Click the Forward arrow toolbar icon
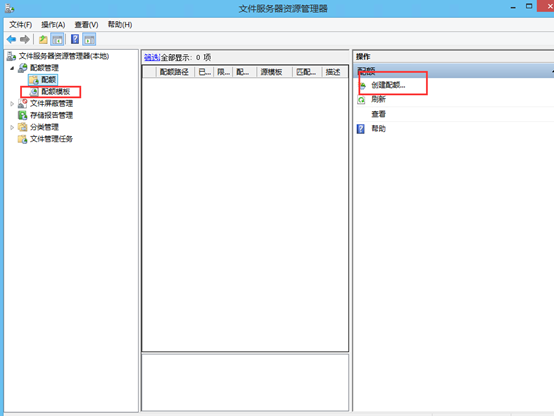Viewport: 554px width, 416px height. coord(24,39)
